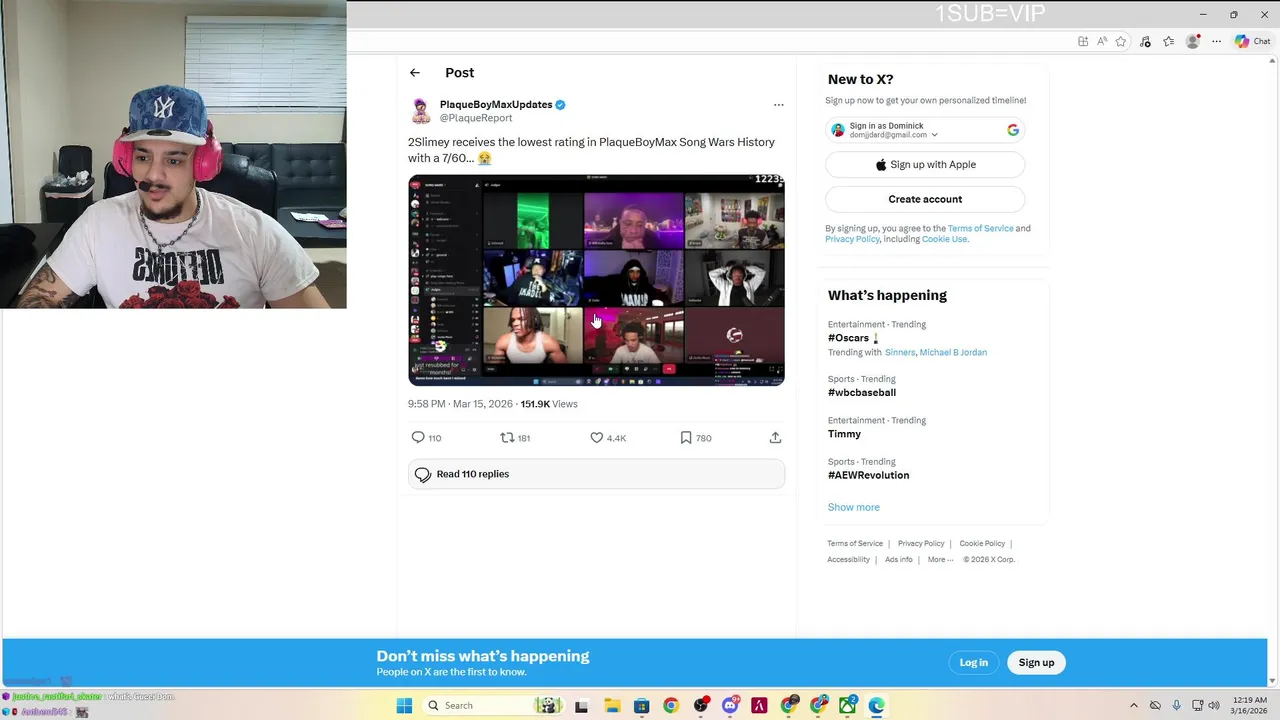Open the Timmy trend
The image size is (1280, 720).
844,434
